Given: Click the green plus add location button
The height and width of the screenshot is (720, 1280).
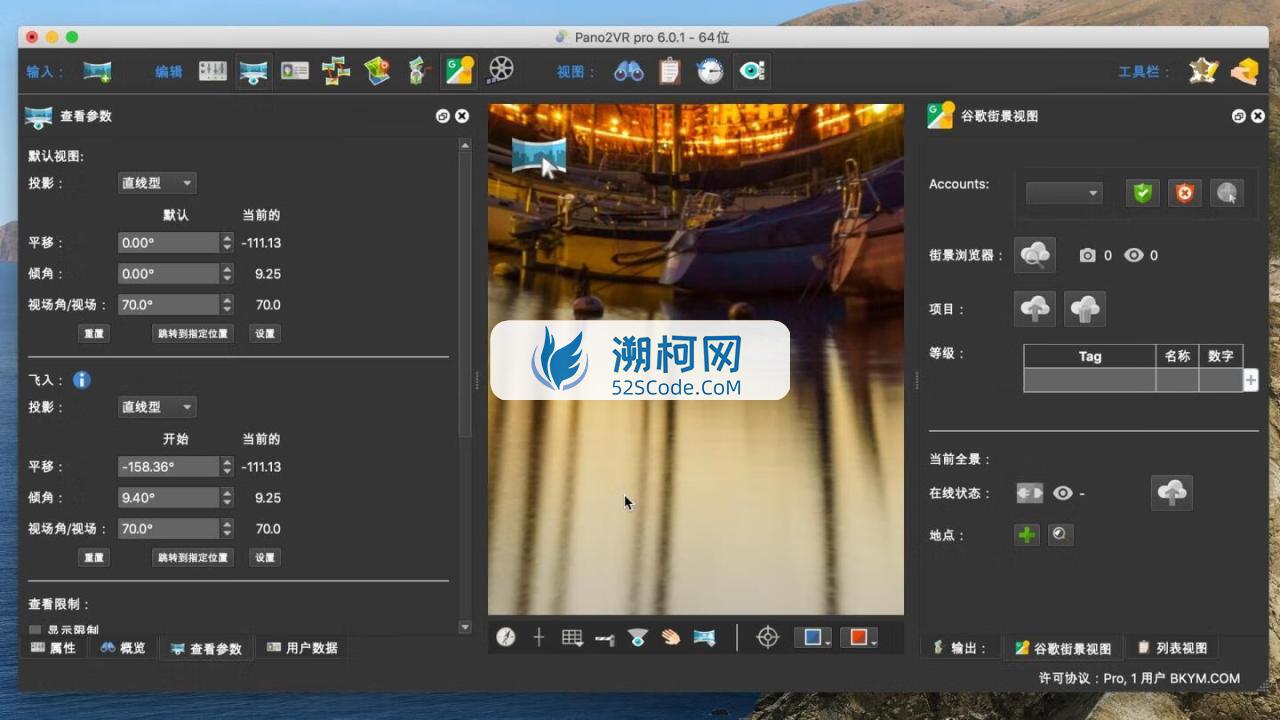Looking at the screenshot, I should pyautogui.click(x=1027, y=535).
